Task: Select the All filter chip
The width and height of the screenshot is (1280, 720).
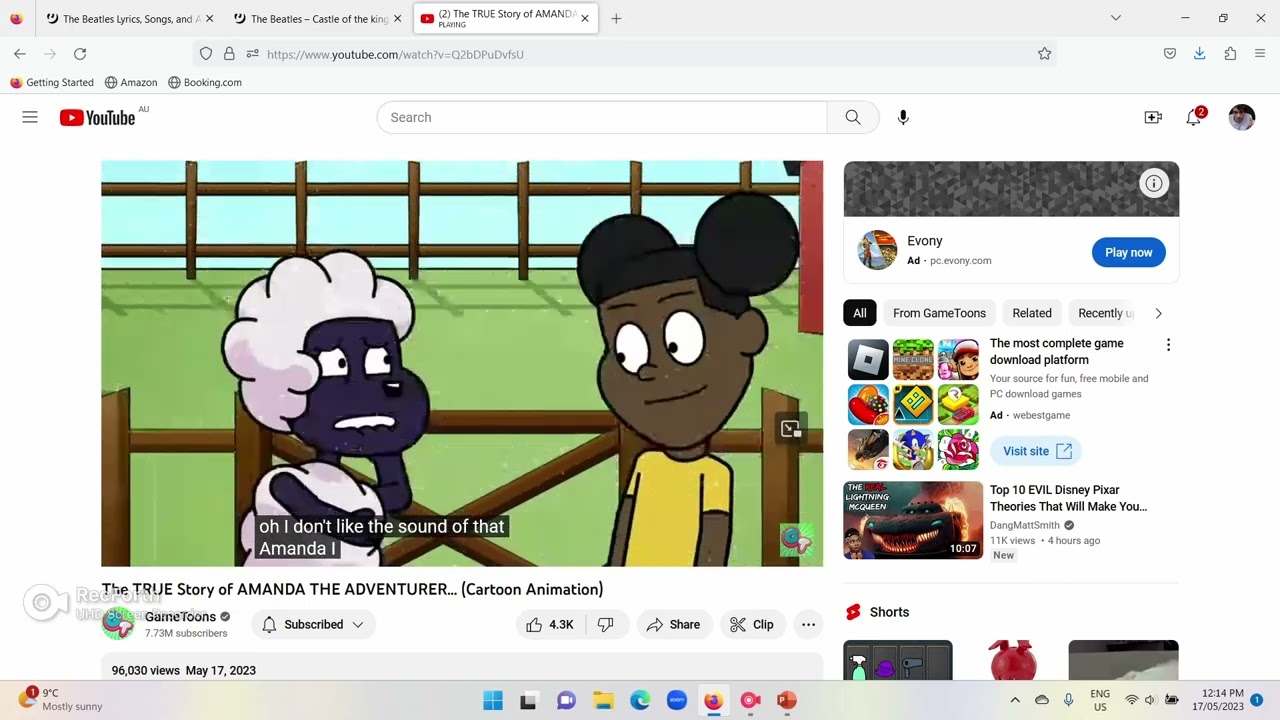Action: tap(860, 313)
